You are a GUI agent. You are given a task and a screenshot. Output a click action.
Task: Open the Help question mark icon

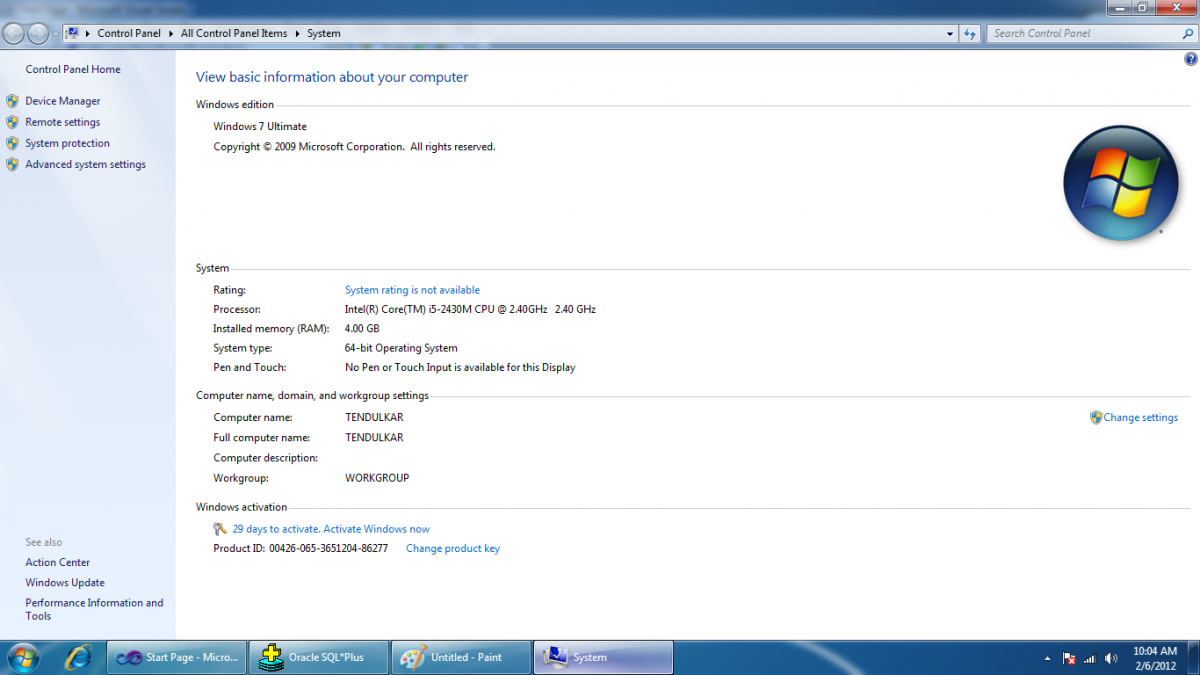point(1190,60)
